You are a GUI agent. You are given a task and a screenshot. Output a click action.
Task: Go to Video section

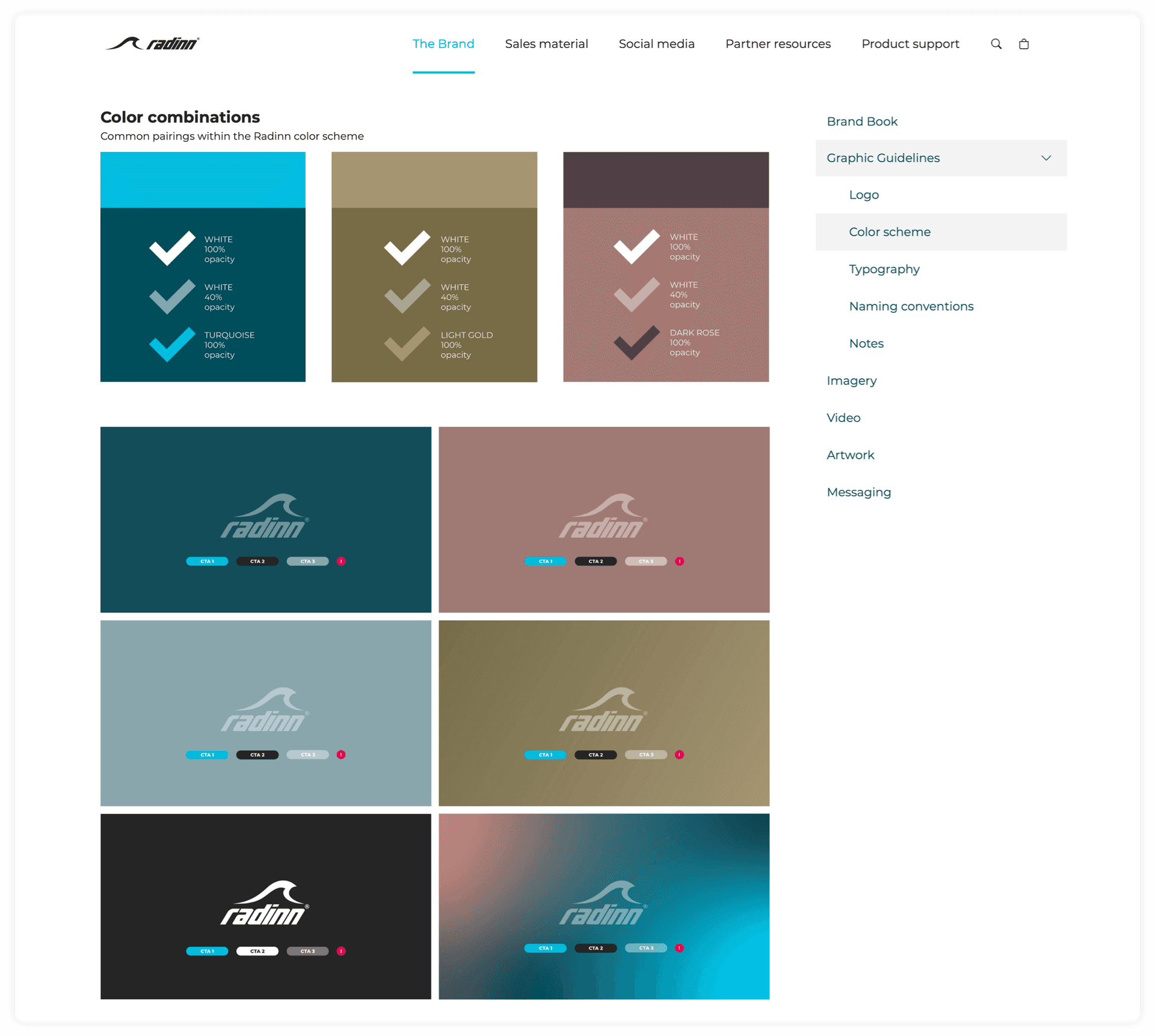tap(843, 418)
